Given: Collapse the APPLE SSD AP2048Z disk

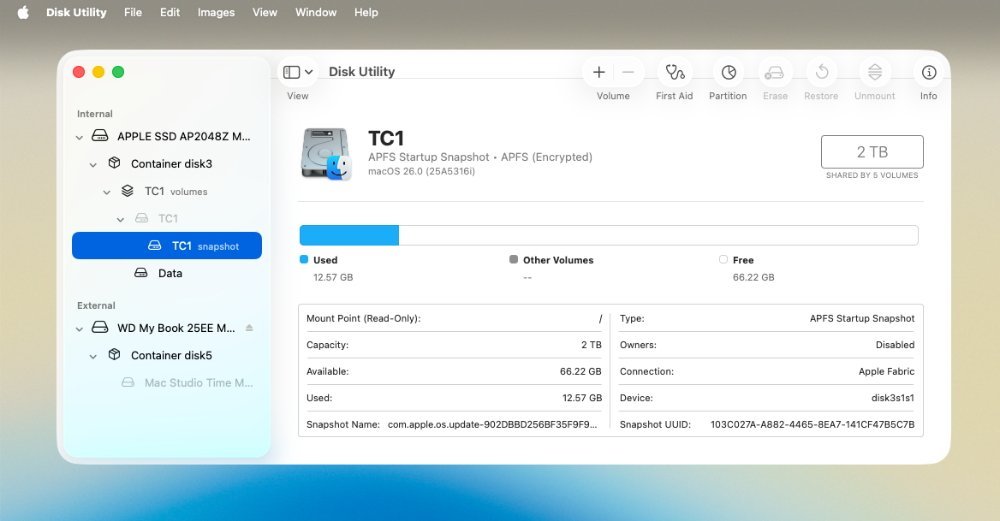Looking at the screenshot, I should tap(79, 137).
